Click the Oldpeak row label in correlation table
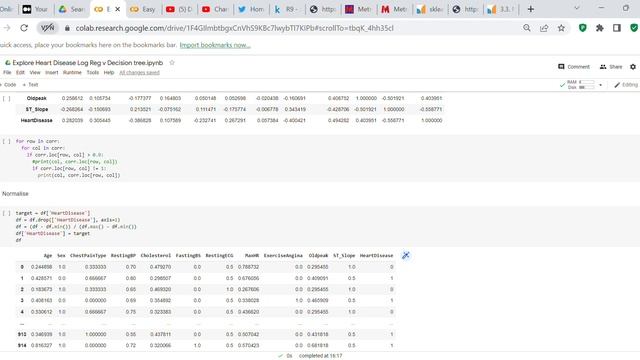 tap(36, 98)
